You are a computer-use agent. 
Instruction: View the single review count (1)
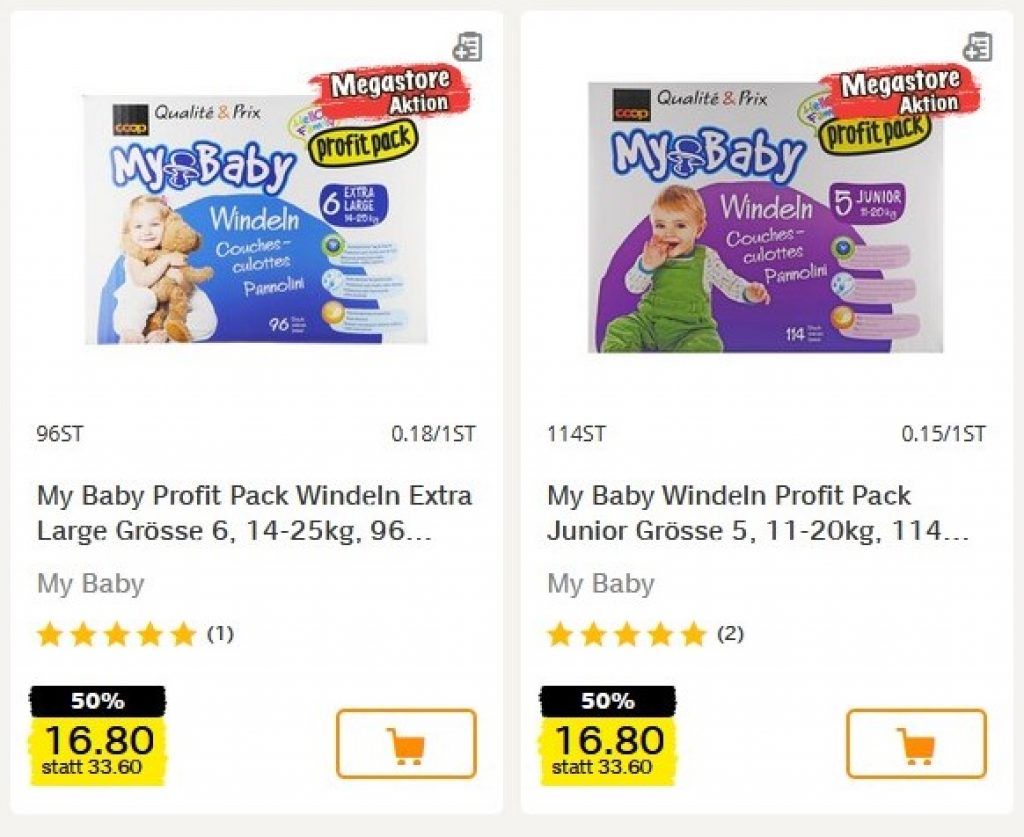coord(220,634)
